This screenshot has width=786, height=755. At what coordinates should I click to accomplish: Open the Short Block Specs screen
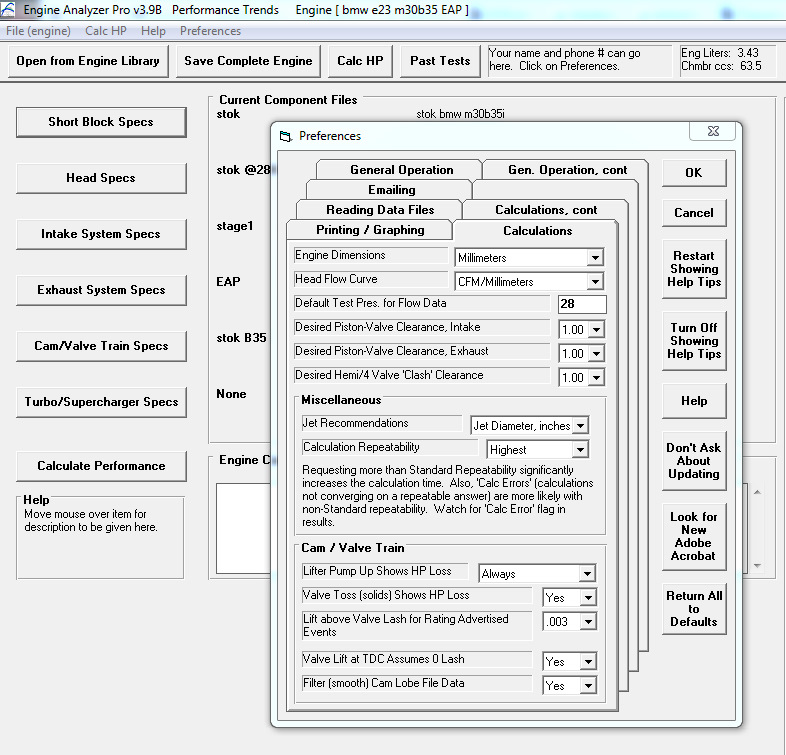pos(101,122)
